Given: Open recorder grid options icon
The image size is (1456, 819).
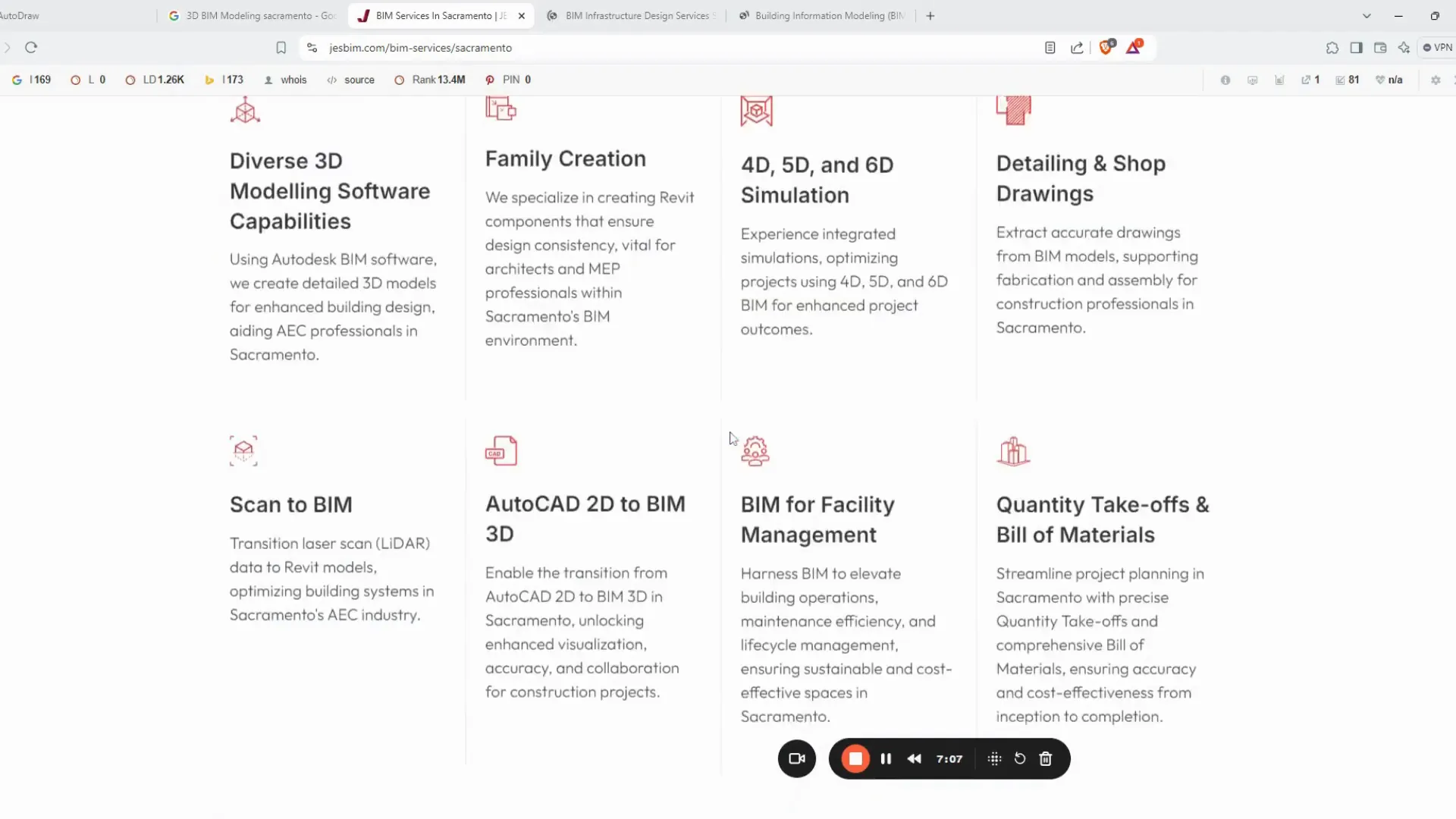Looking at the screenshot, I should point(995,758).
